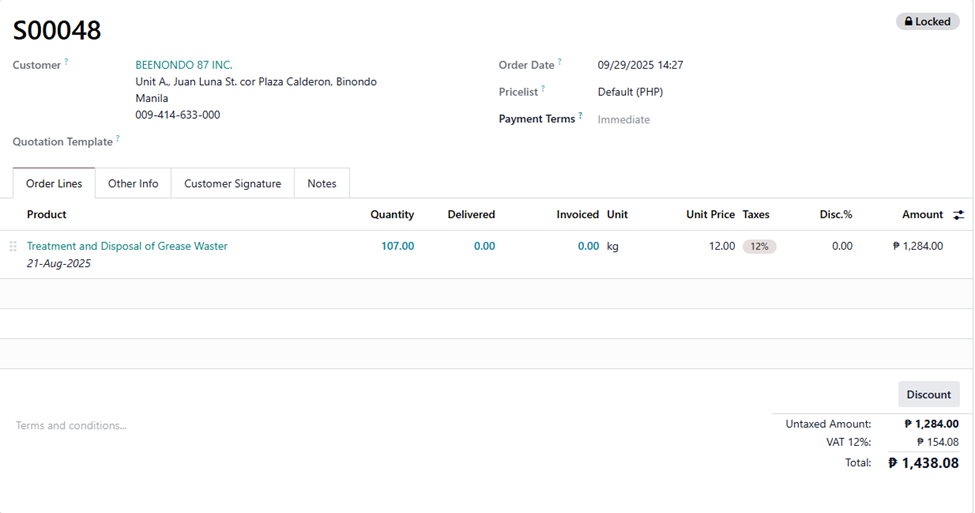Click the help tooltip beside Customer
This screenshot has width=975, height=513.
tap(67, 62)
